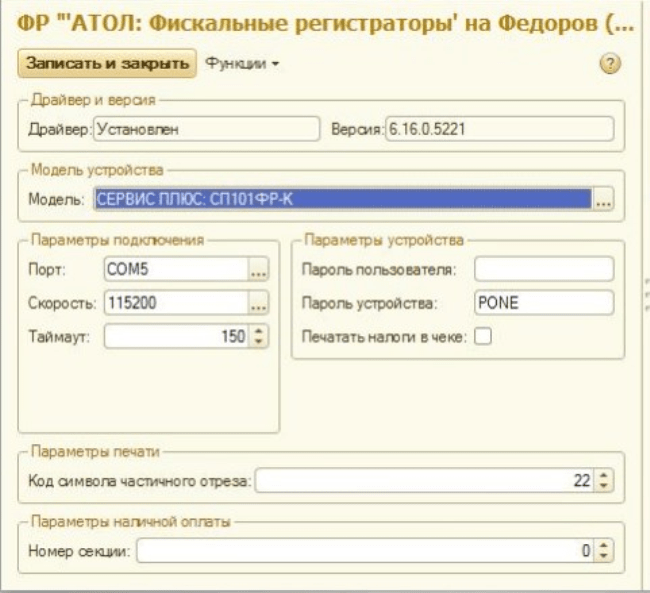Click the empty 'Пароль пользователя' field
This screenshot has width=650, height=593.
click(544, 269)
